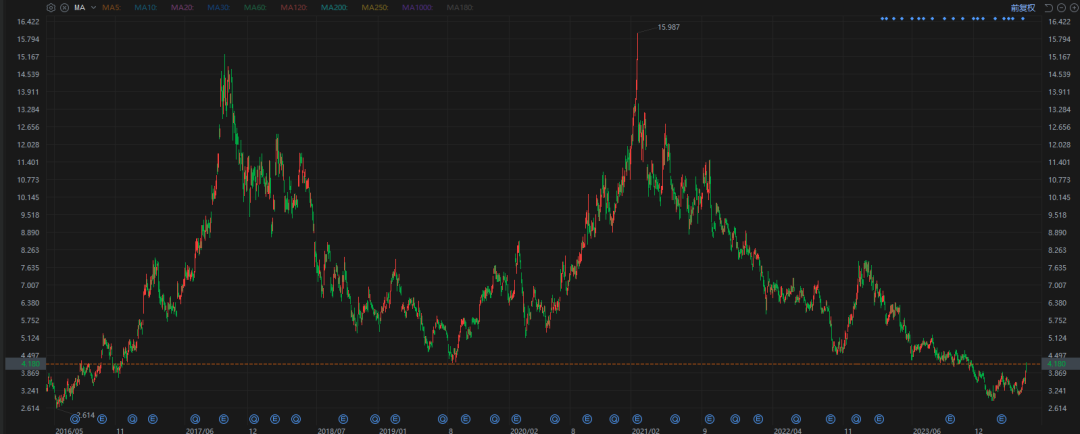Click the 15.987 peak price label
The height and width of the screenshot is (434, 1080).
tap(668, 27)
